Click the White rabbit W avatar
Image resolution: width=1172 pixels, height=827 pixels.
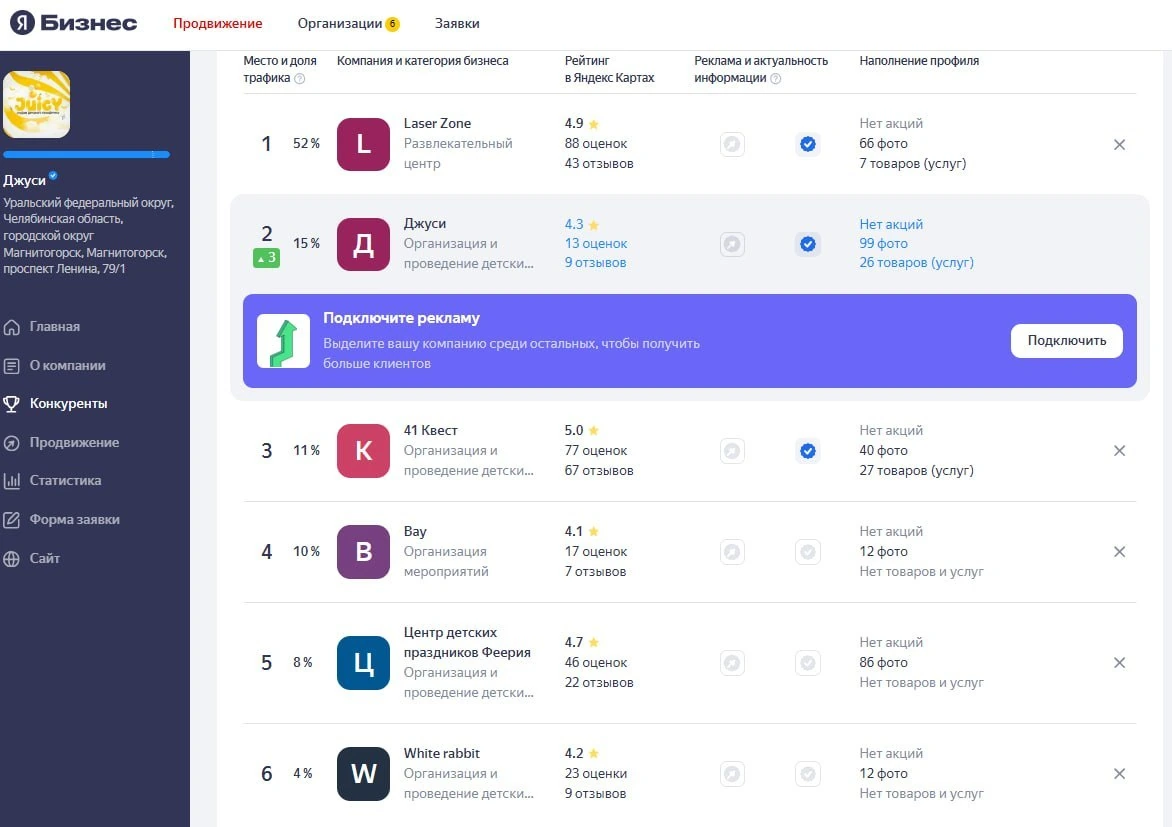(x=363, y=774)
